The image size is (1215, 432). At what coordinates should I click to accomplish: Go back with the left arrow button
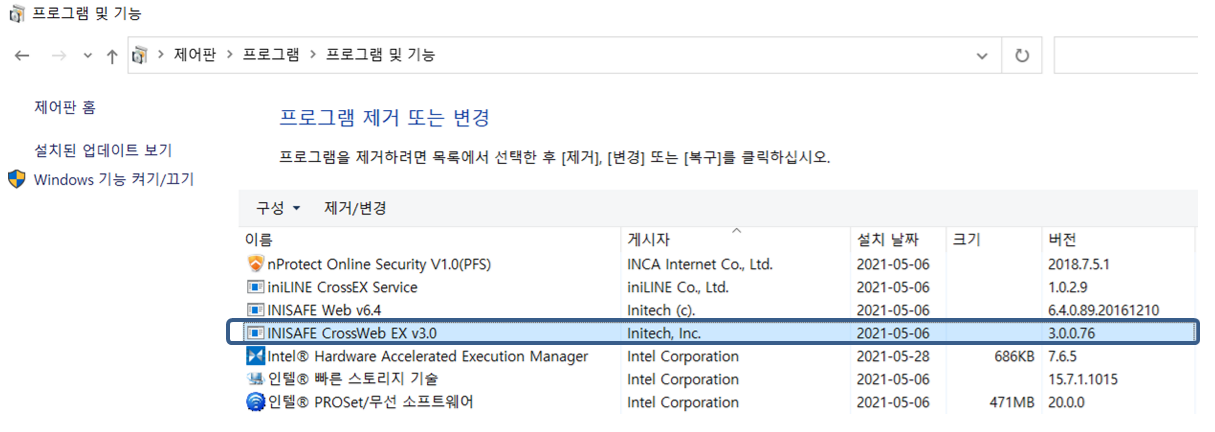coord(23,56)
